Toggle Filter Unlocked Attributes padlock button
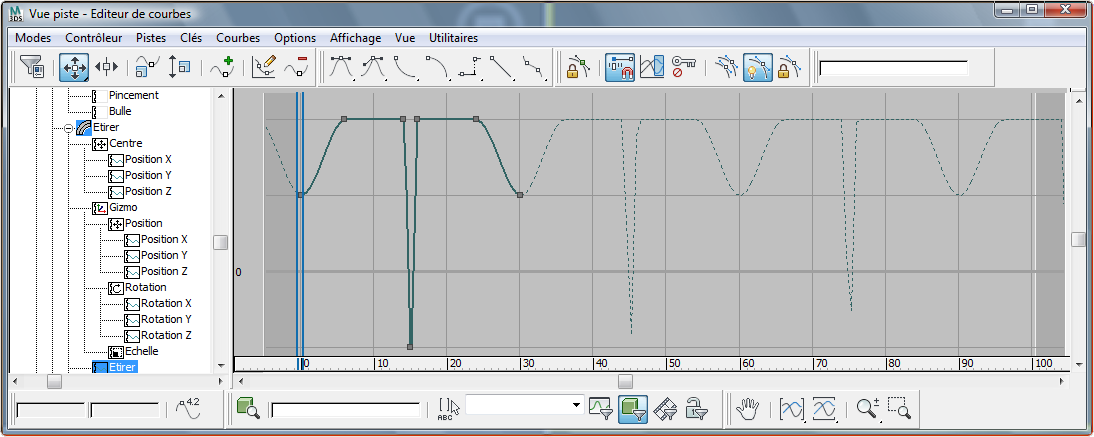 point(696,408)
